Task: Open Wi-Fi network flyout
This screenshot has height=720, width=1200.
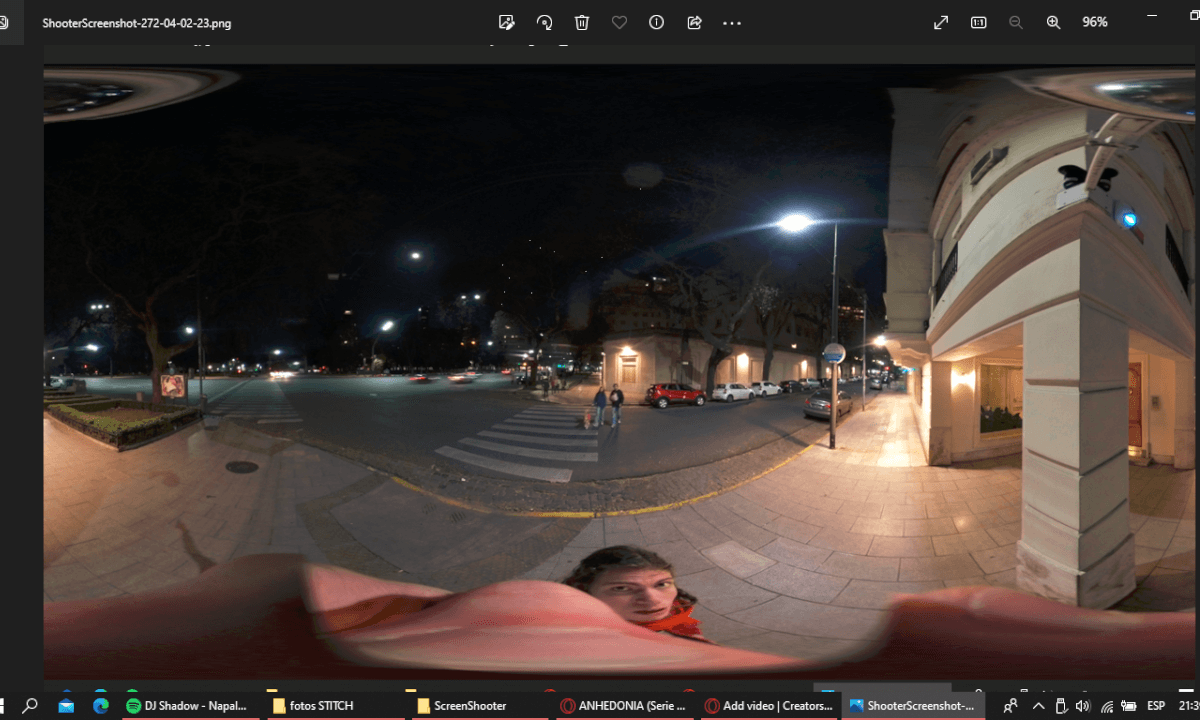Action: (x=1107, y=706)
